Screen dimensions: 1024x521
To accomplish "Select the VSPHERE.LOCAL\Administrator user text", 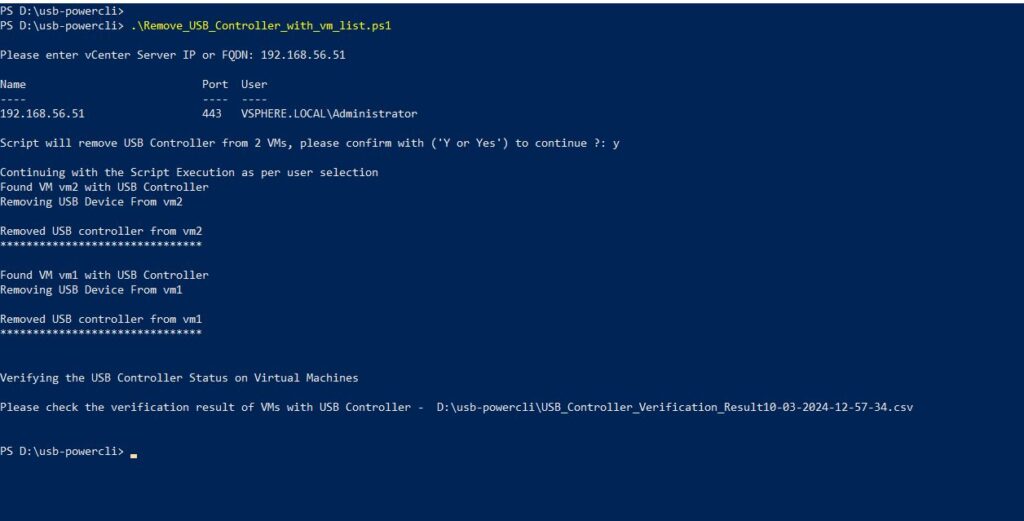I will 329,114.
